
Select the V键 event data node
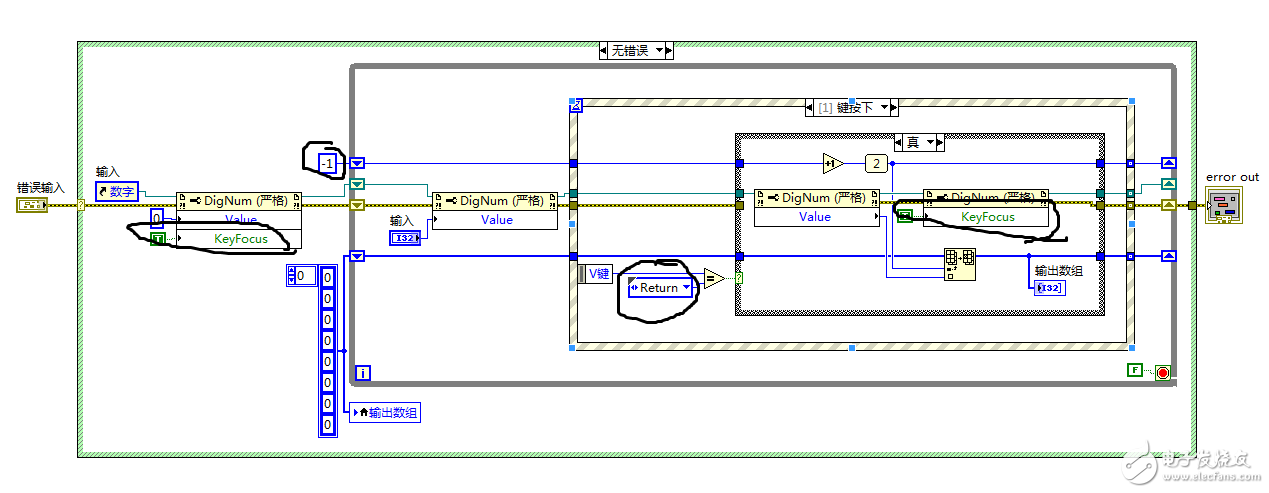click(595, 272)
